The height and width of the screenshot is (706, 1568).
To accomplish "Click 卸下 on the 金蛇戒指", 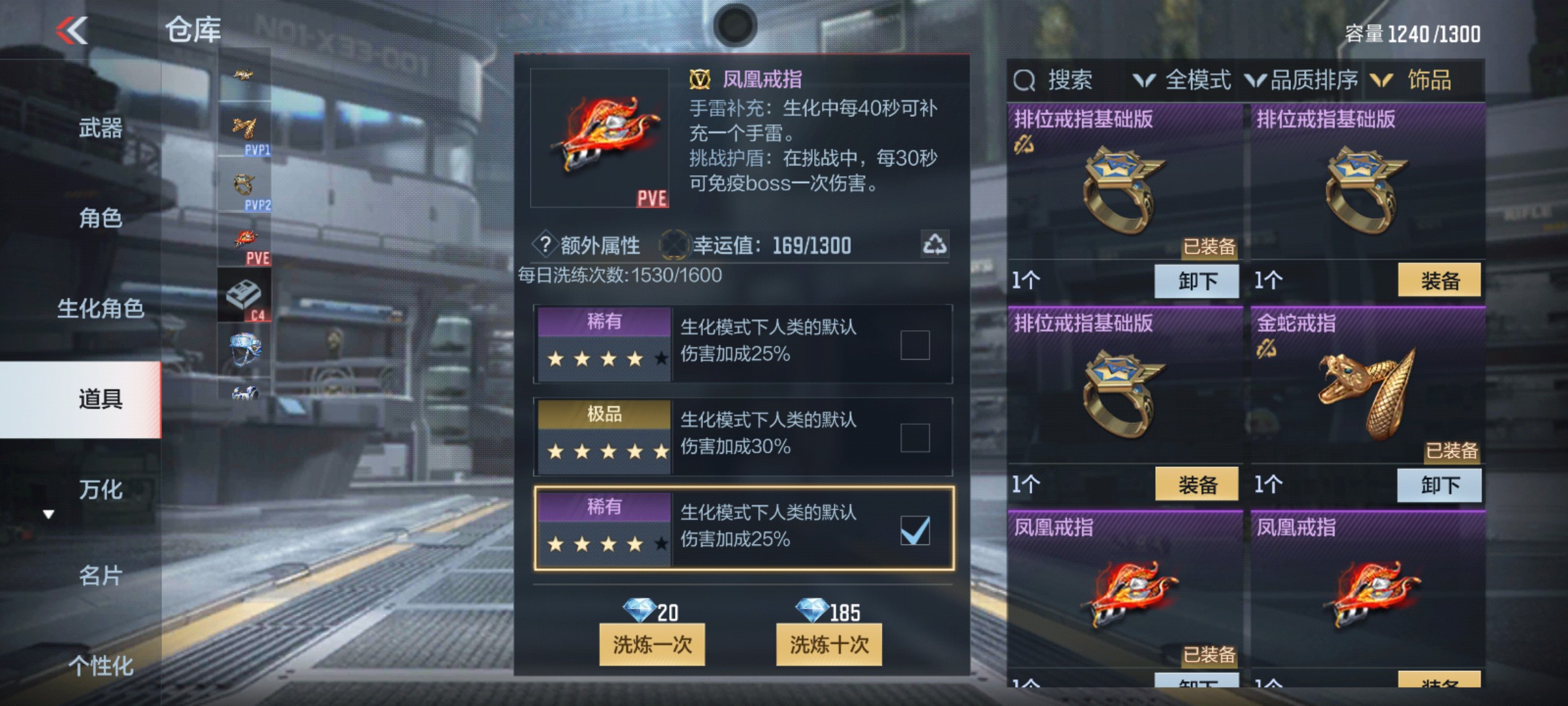I will (1439, 485).
